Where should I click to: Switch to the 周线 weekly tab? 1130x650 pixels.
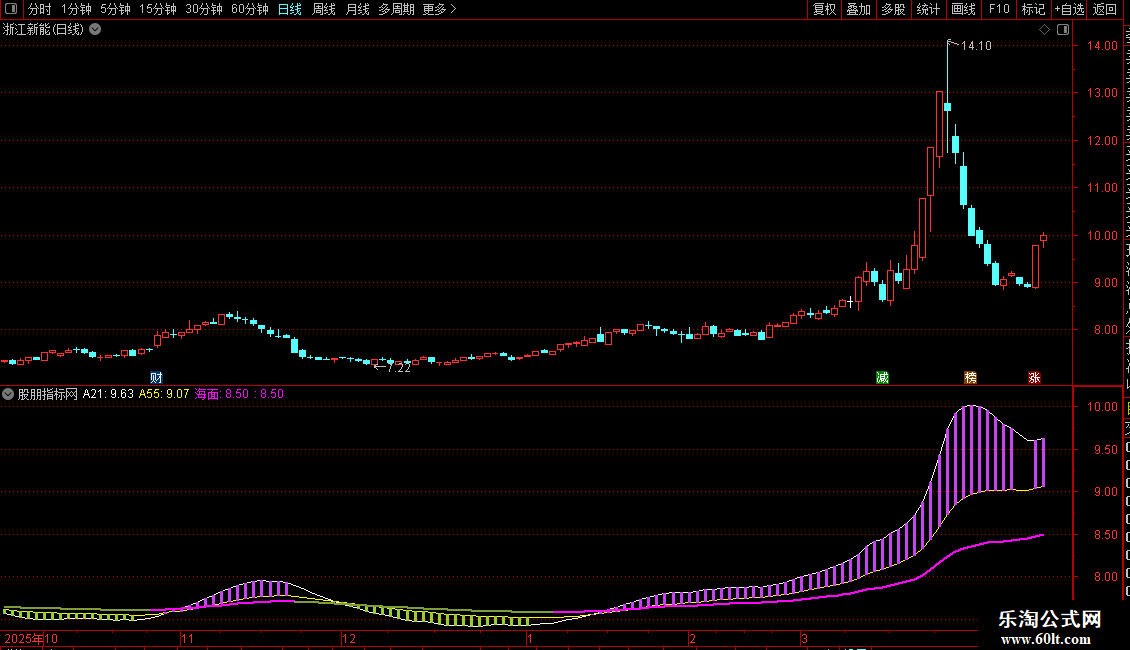[324, 9]
